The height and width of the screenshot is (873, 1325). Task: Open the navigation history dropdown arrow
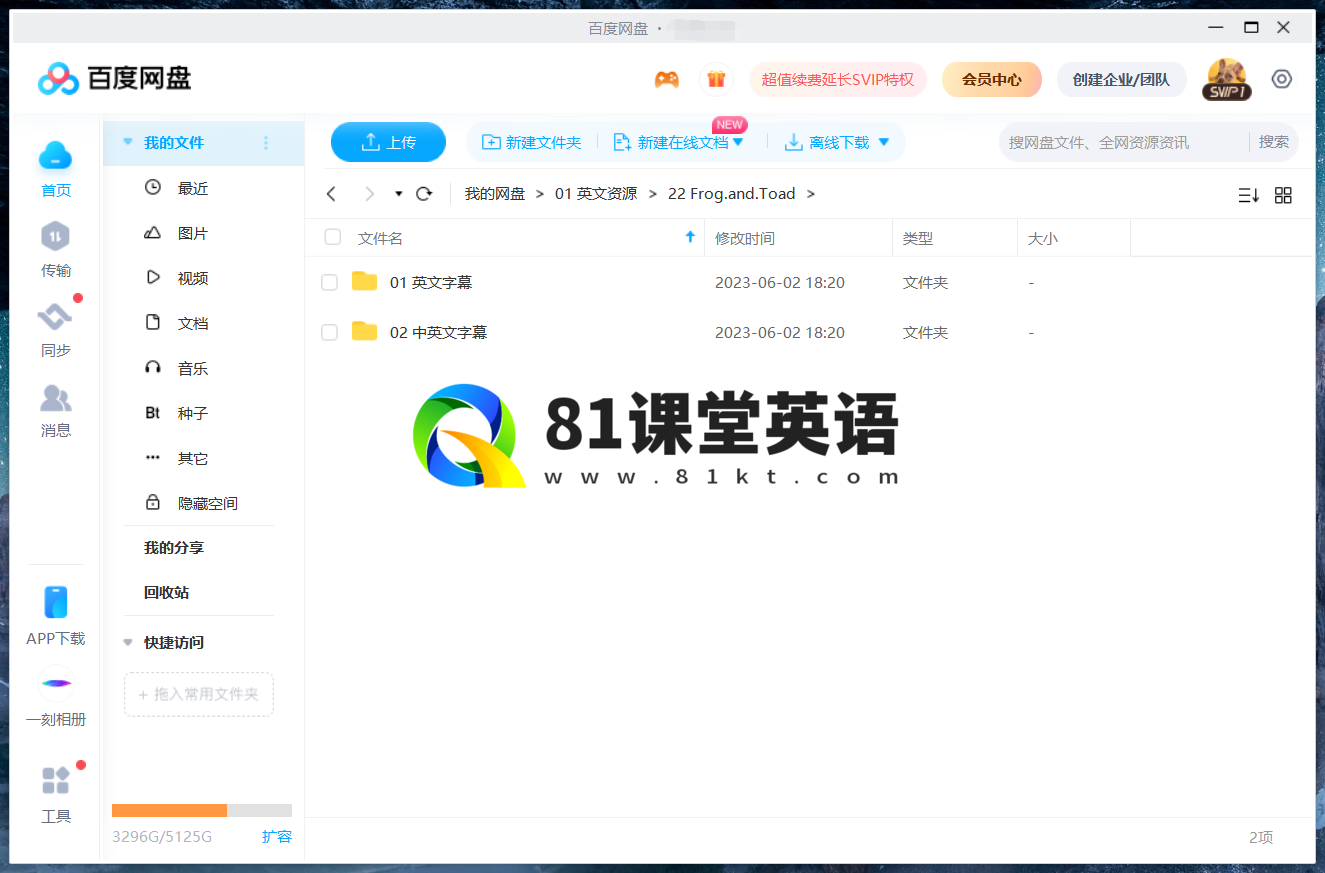tap(399, 194)
